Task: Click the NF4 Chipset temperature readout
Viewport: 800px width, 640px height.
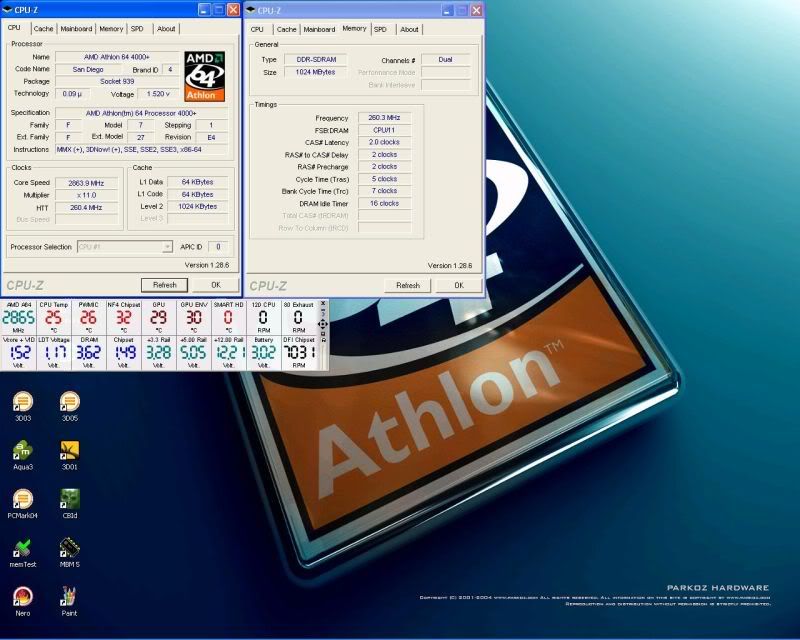Action: point(123,317)
